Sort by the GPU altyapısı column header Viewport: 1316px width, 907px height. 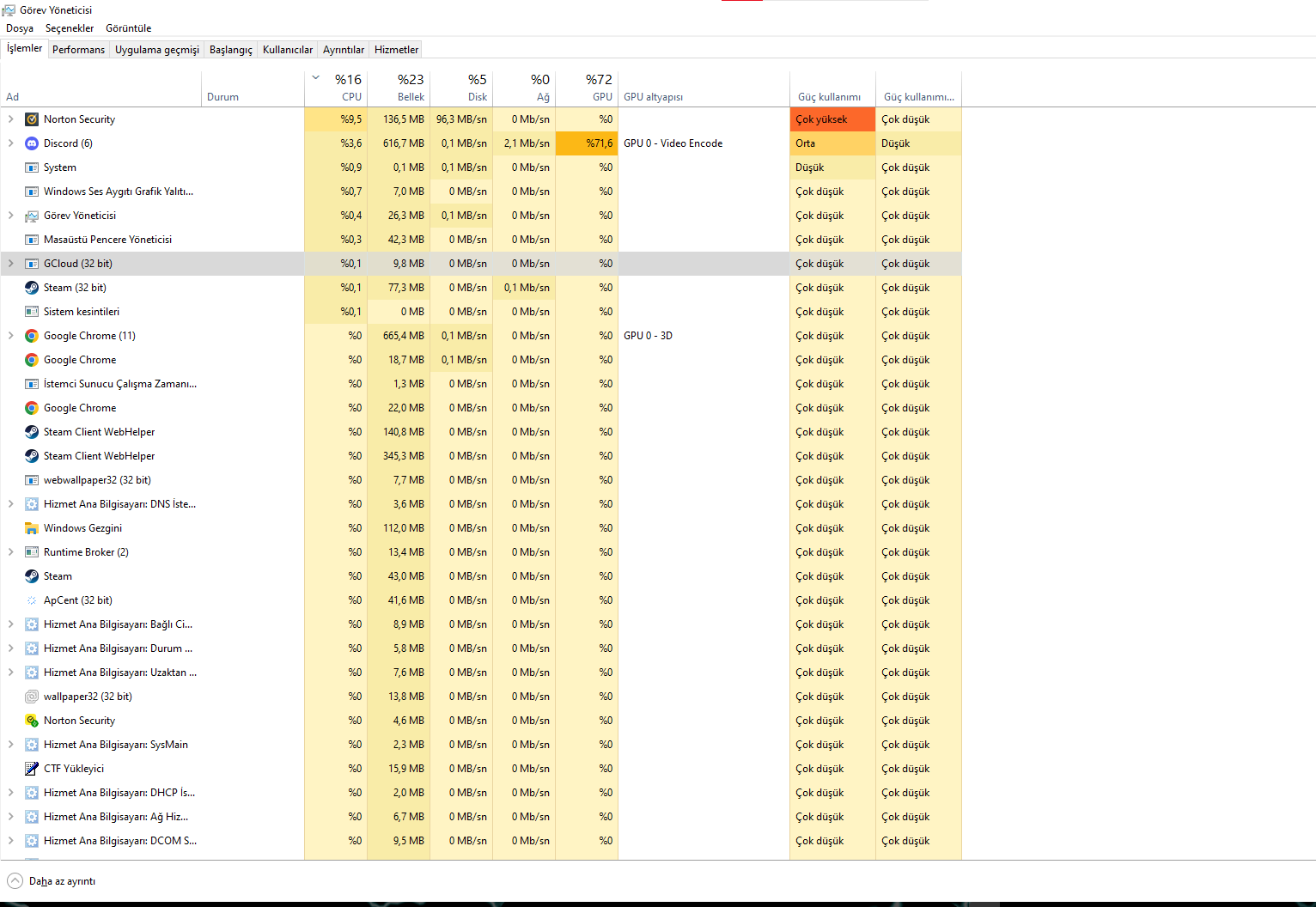click(x=704, y=88)
